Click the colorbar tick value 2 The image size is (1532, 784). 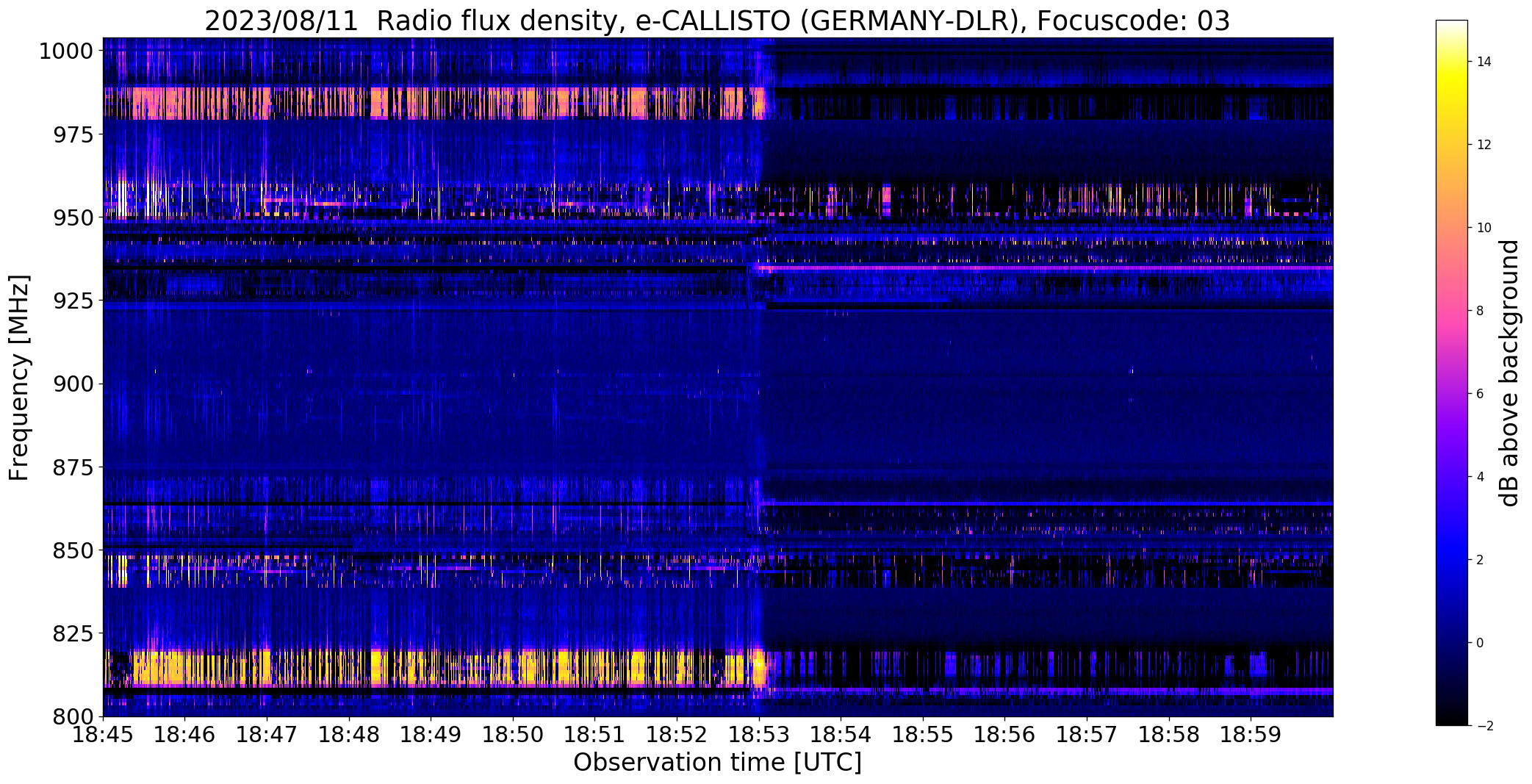[1481, 560]
